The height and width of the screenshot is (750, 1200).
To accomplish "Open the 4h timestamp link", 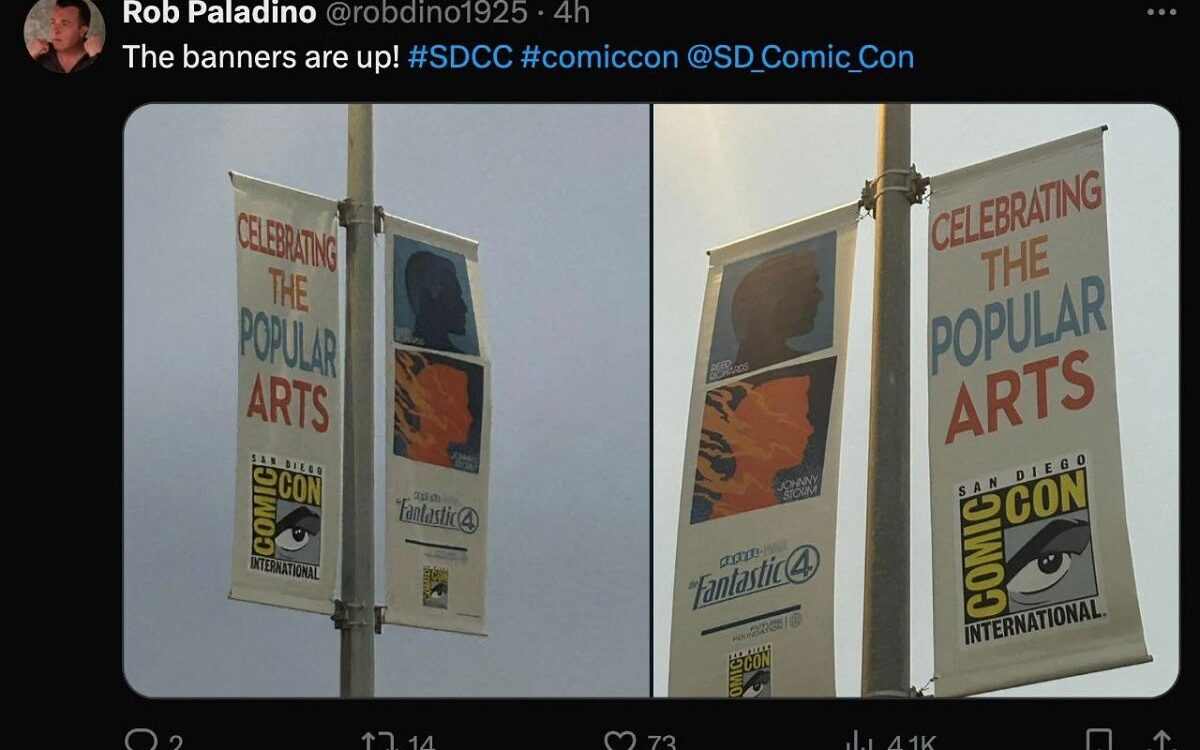I will 571,12.
